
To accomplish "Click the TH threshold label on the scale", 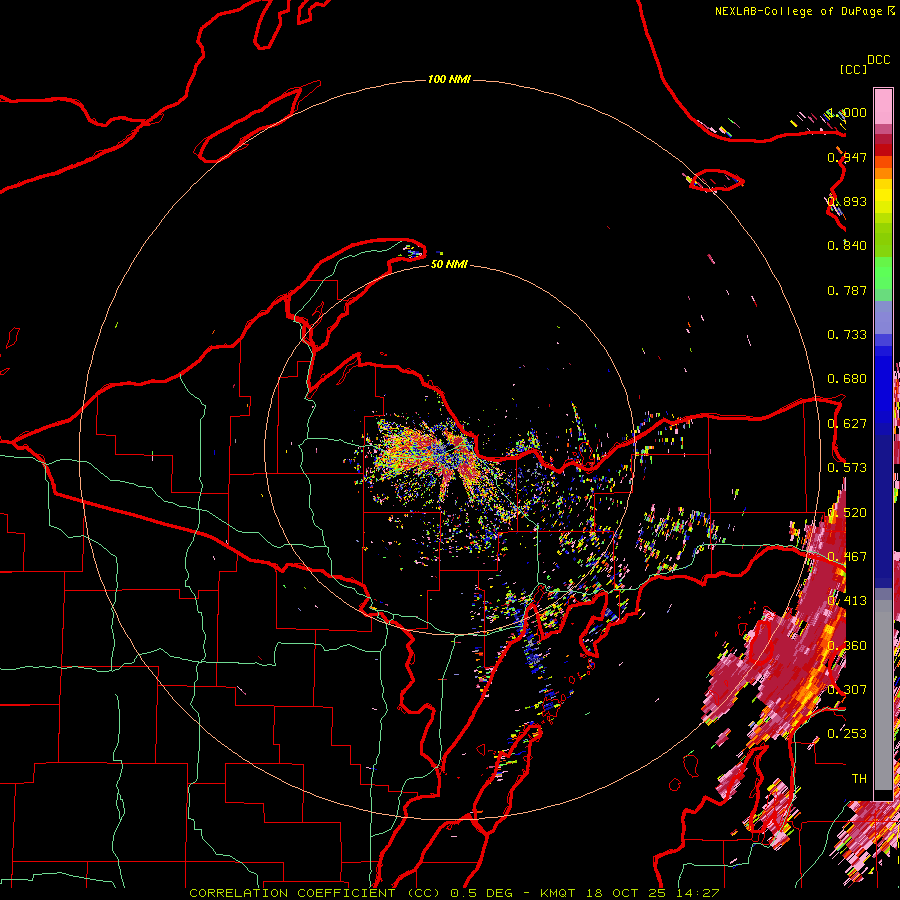I will point(859,778).
